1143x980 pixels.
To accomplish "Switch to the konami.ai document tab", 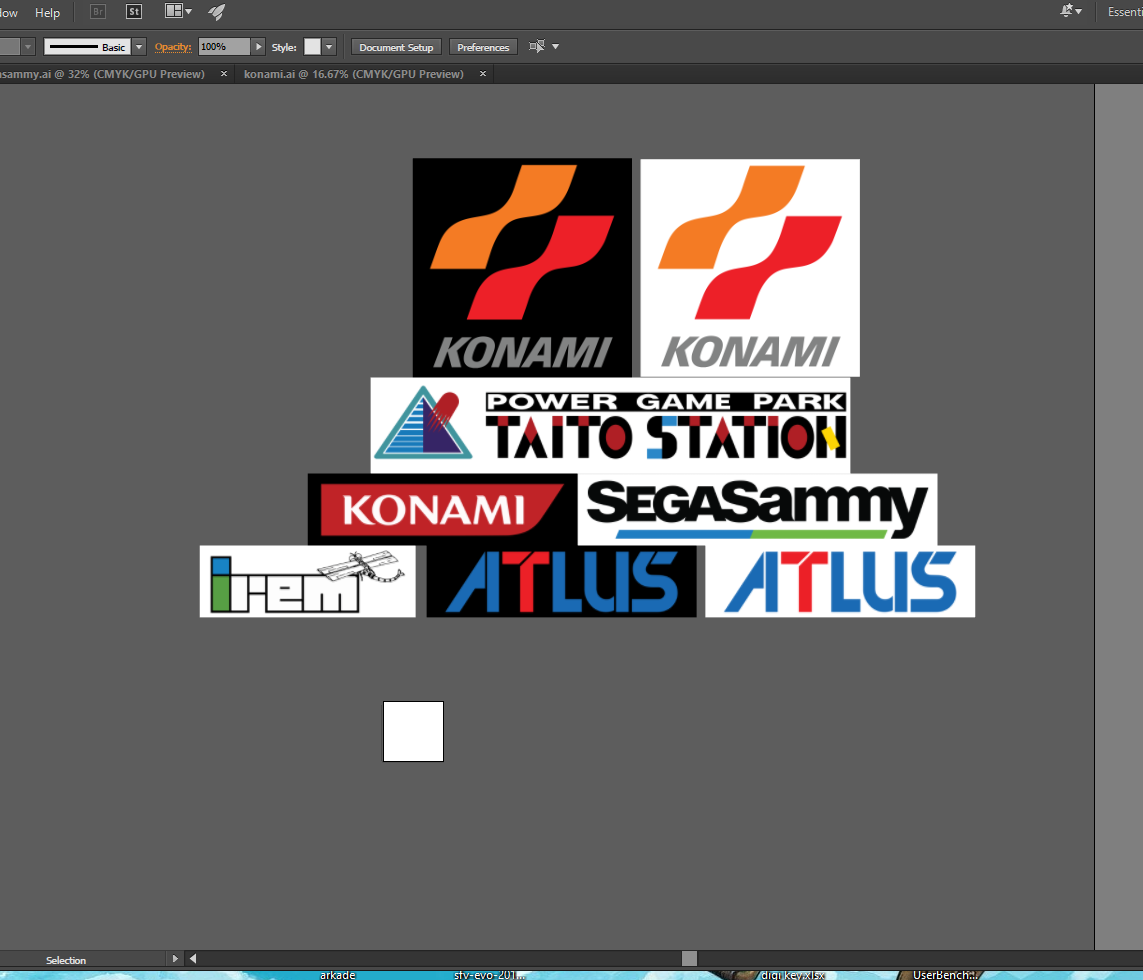I will [x=354, y=74].
